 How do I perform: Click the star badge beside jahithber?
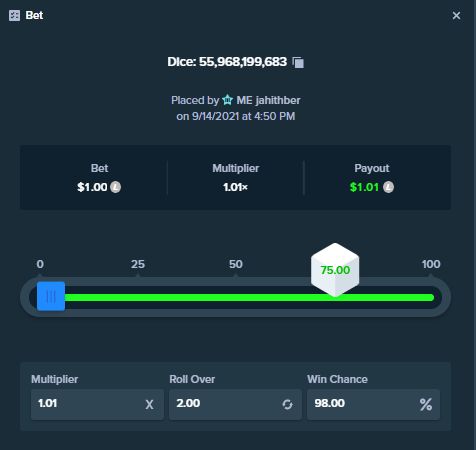coord(228,100)
